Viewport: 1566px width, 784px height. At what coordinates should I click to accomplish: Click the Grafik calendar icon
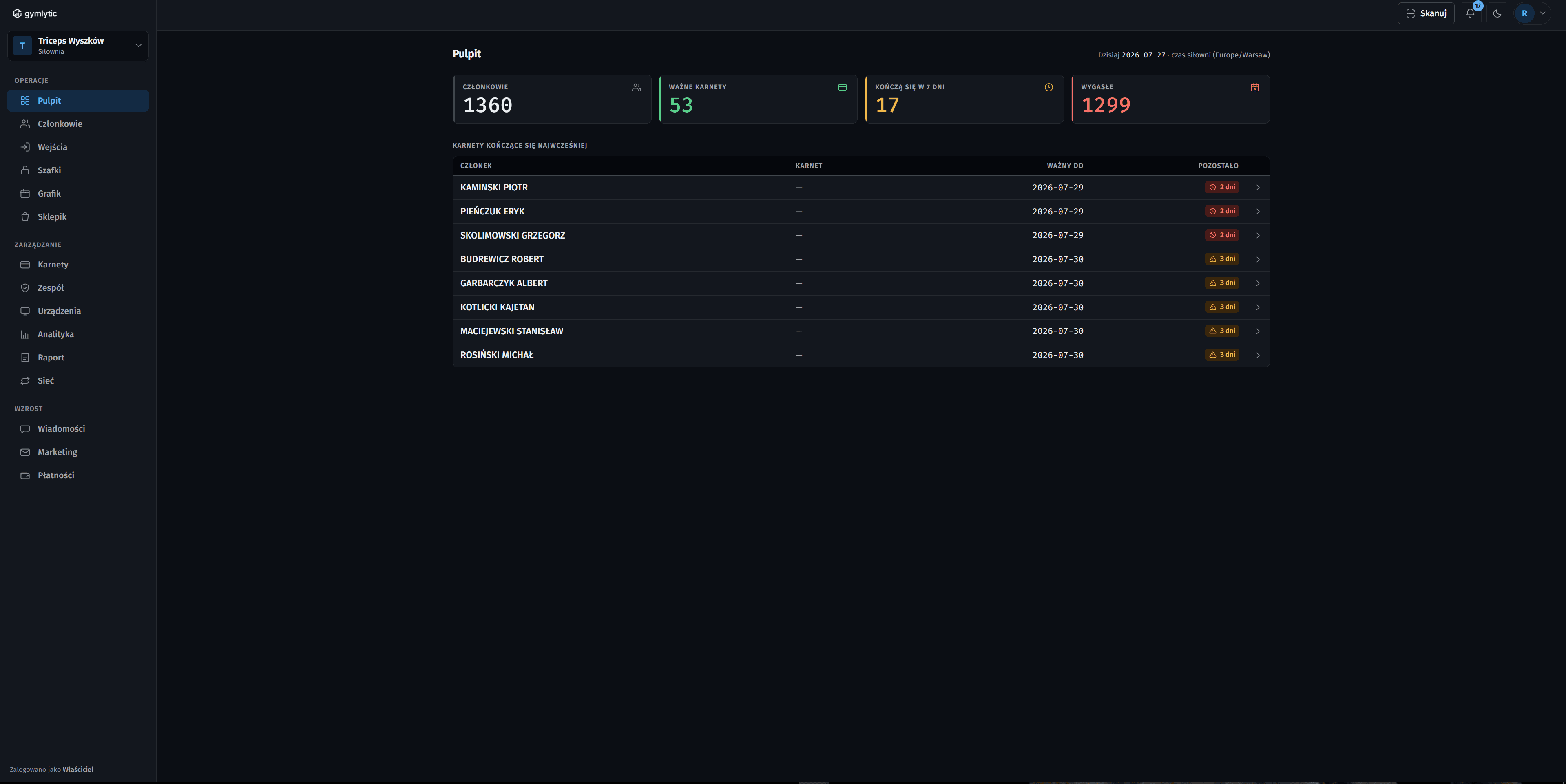tap(25, 193)
